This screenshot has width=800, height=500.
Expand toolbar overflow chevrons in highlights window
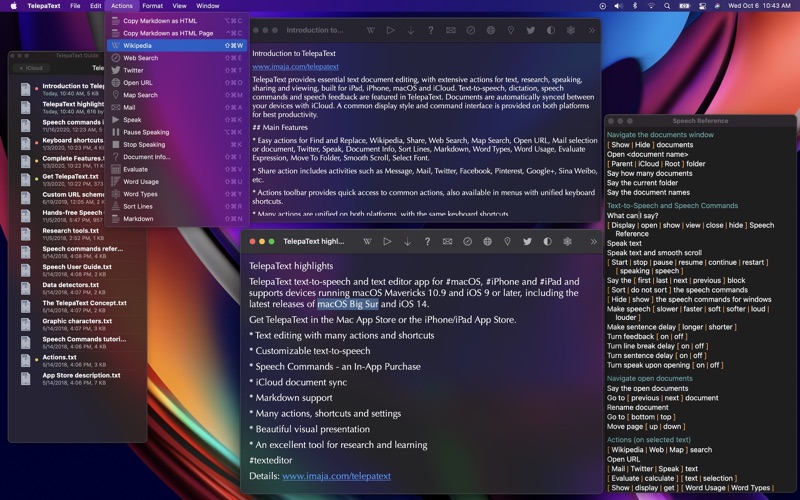point(593,241)
